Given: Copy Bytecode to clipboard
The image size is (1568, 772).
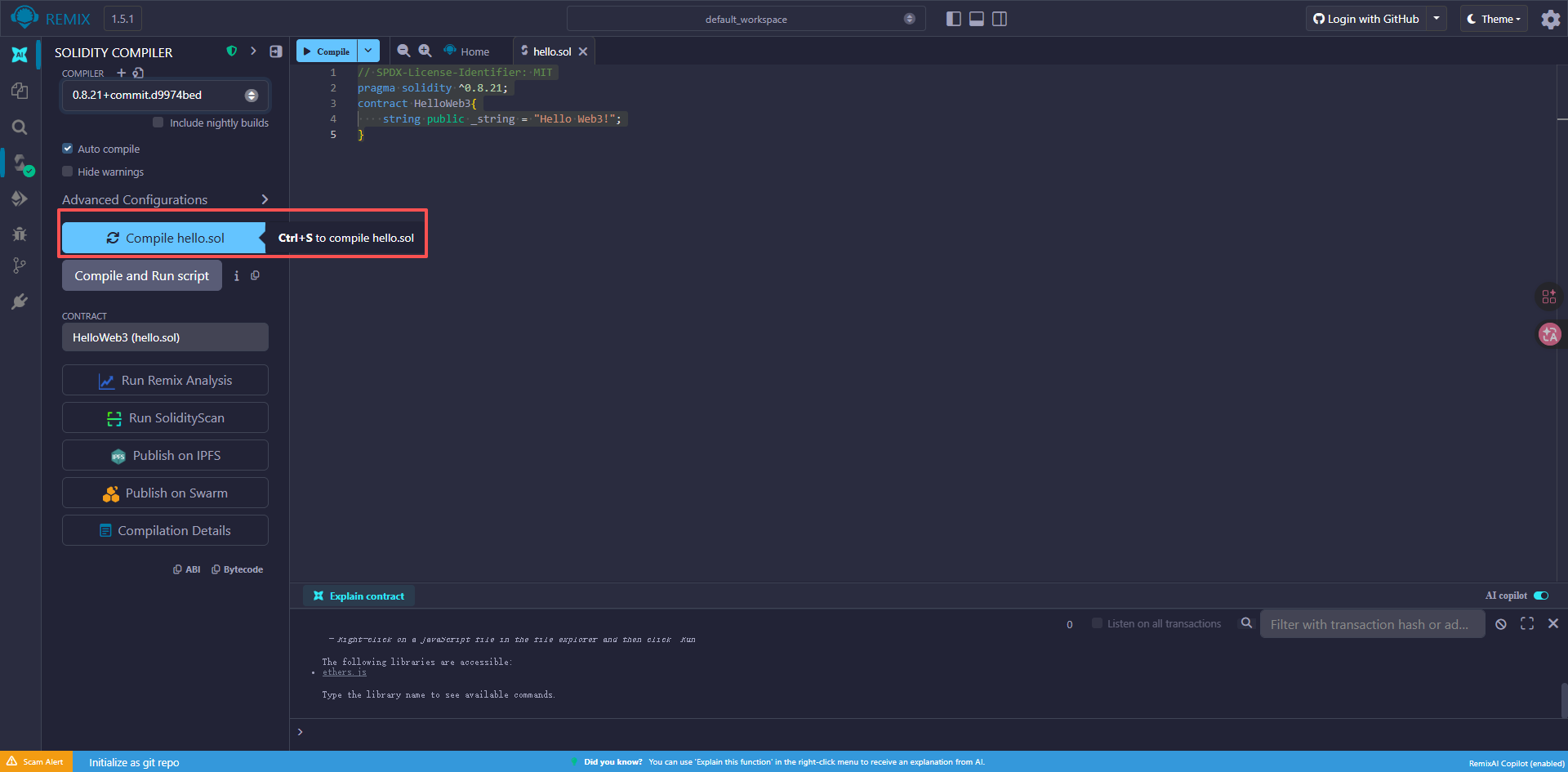Looking at the screenshot, I should point(238,569).
